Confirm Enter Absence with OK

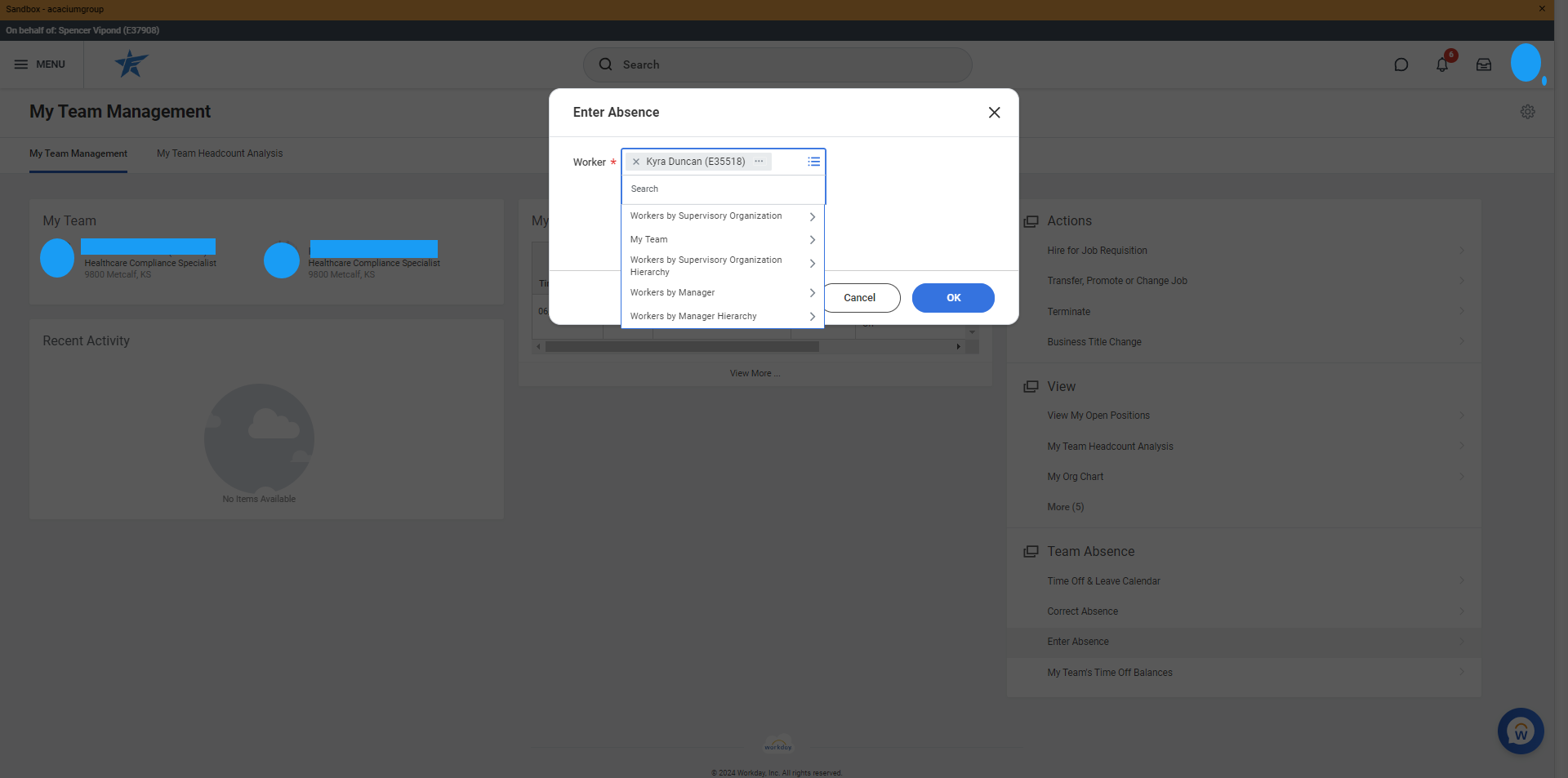pyautogui.click(x=953, y=298)
